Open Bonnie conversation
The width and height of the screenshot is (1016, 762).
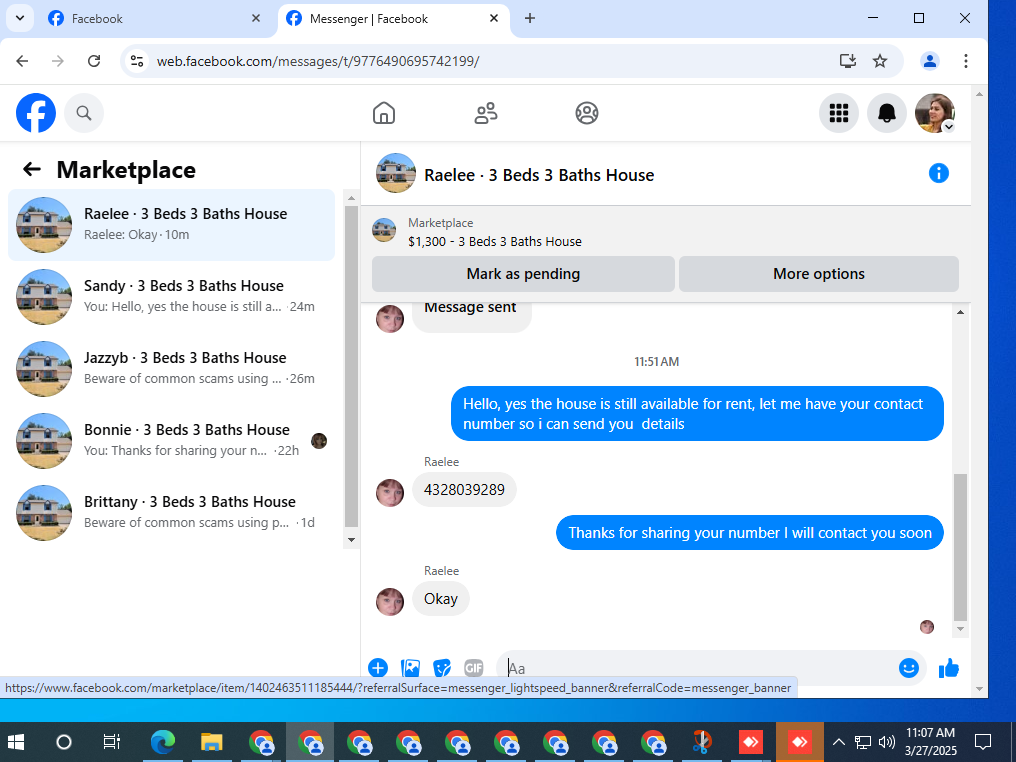click(171, 441)
